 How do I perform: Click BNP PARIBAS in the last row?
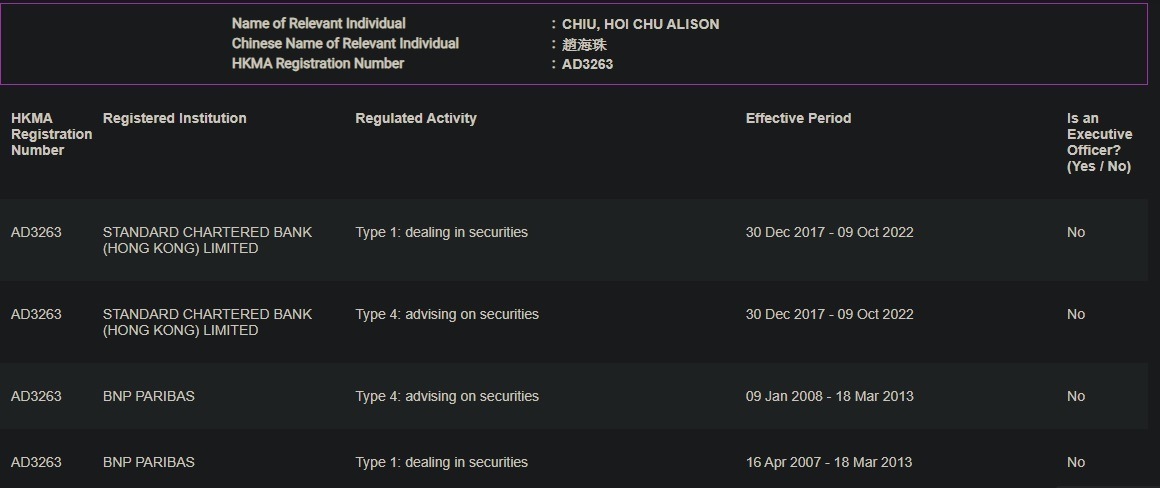click(149, 462)
